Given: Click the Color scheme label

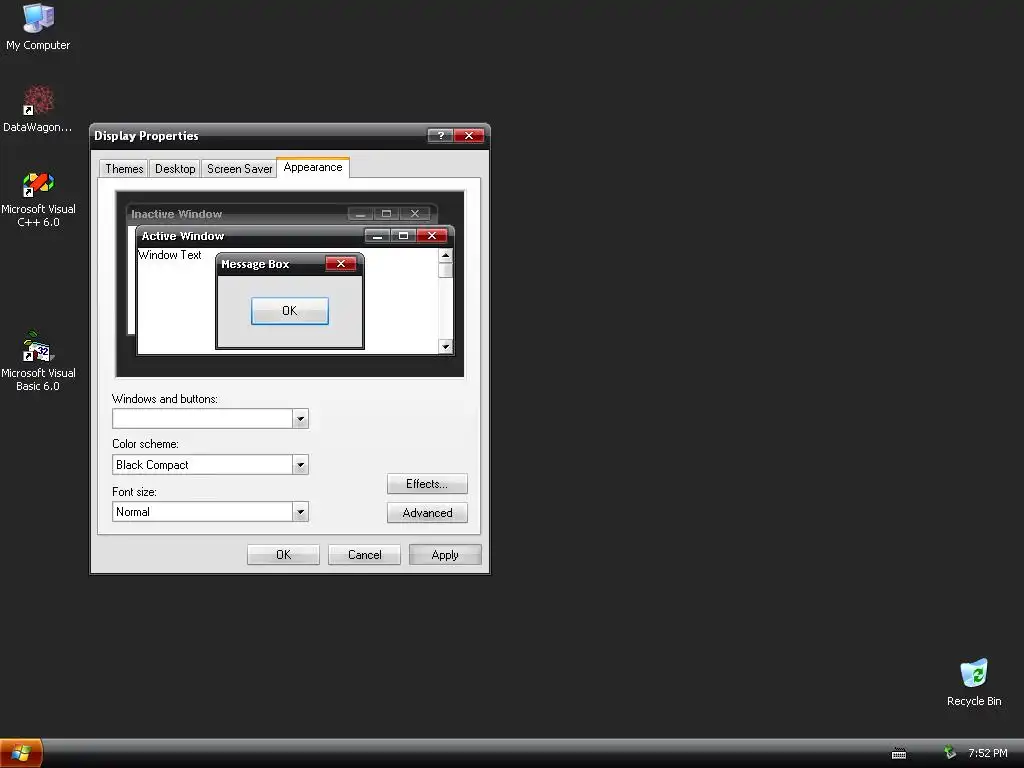Looking at the screenshot, I should (145, 444).
